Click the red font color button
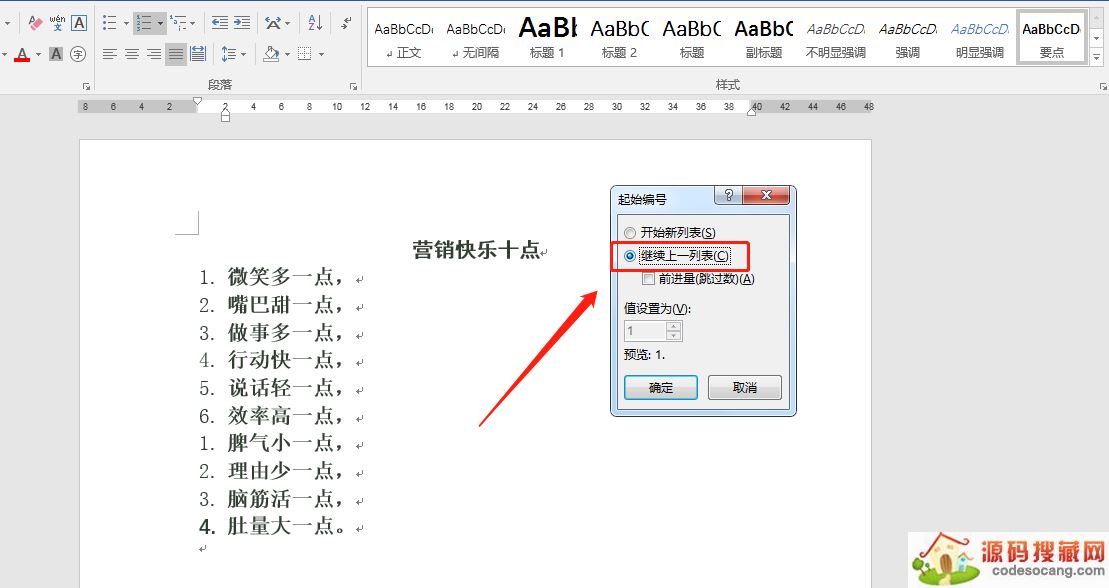 pyautogui.click(x=22, y=54)
